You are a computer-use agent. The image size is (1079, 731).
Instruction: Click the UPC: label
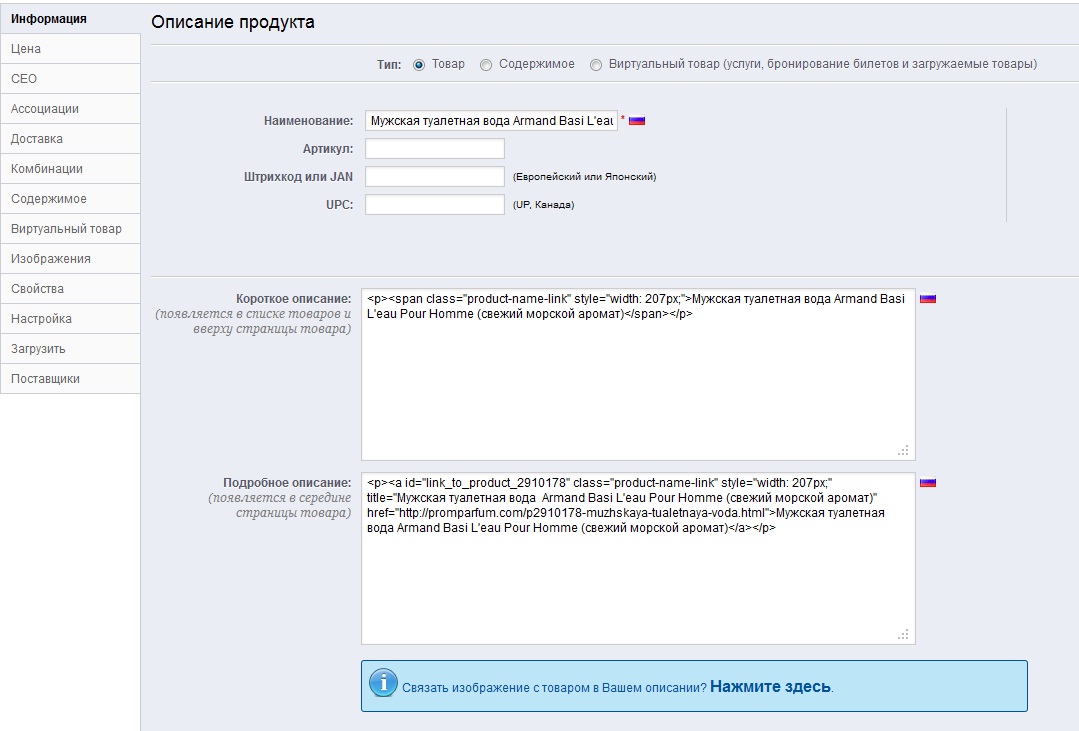tap(339, 204)
